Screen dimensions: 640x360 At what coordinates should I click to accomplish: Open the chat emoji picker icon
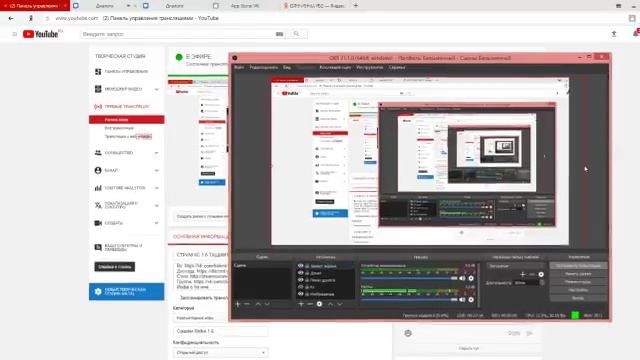[x=408, y=333]
